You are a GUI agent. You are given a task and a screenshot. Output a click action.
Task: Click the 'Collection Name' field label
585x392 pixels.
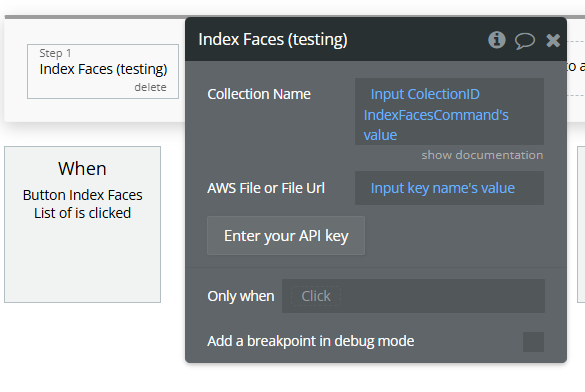tap(259, 94)
